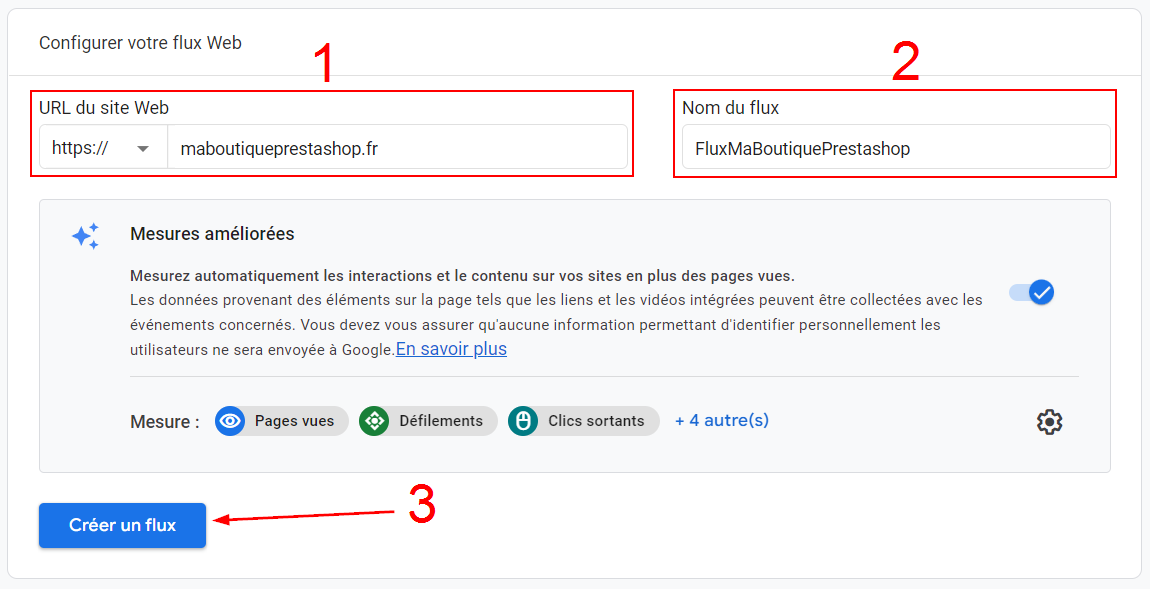Image resolution: width=1150 pixels, height=589 pixels.
Task: Select the Pages vues chip label
Action: pyautogui.click(x=294, y=421)
